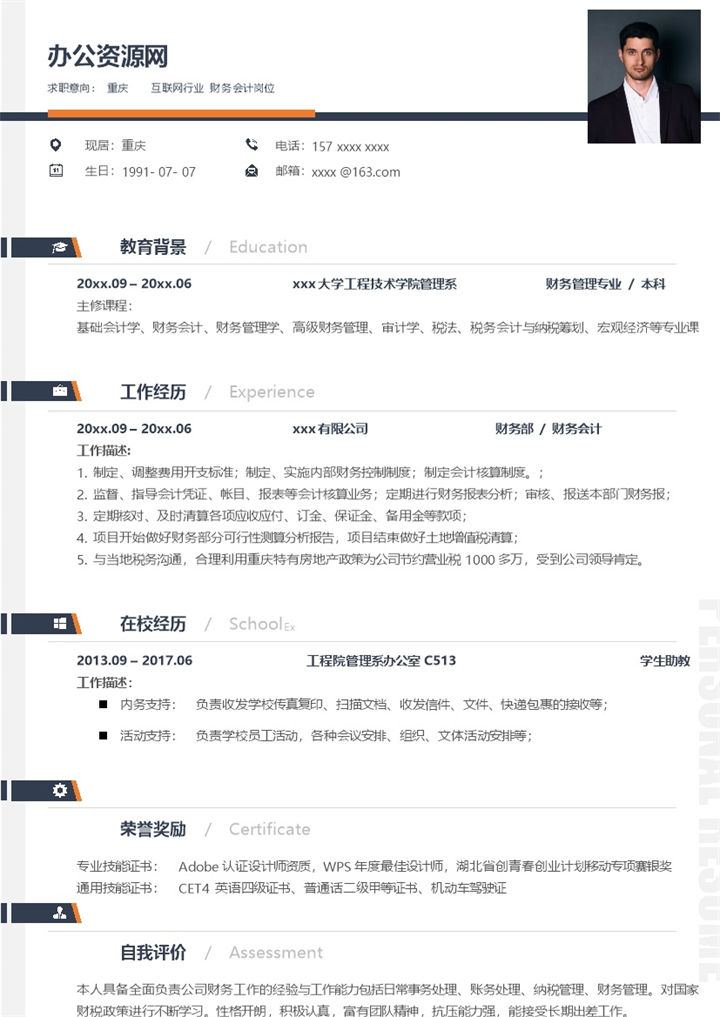Screen dimensions: 720x1017
Task: Select the 通用技能证书 line with CET4
Action: click(292, 888)
